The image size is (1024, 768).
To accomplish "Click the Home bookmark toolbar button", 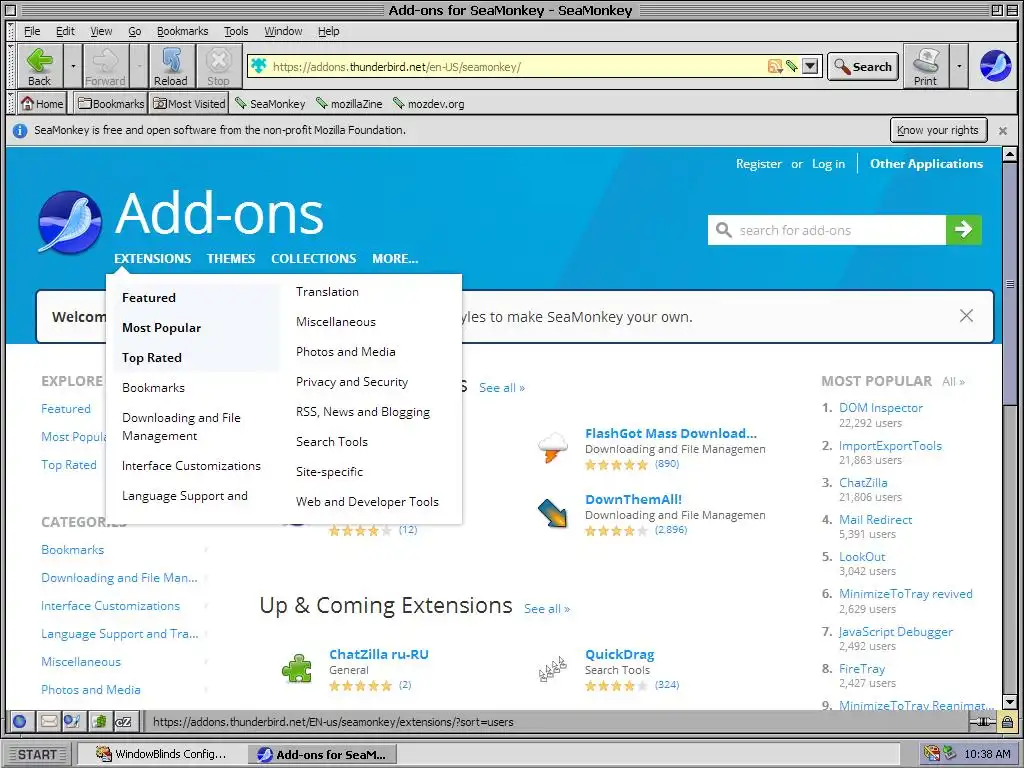I will point(42,103).
